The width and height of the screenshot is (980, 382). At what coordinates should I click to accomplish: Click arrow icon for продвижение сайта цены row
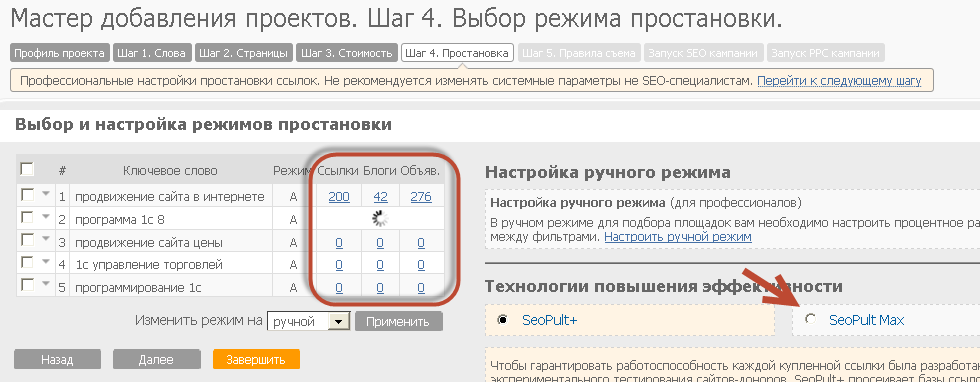[45, 239]
